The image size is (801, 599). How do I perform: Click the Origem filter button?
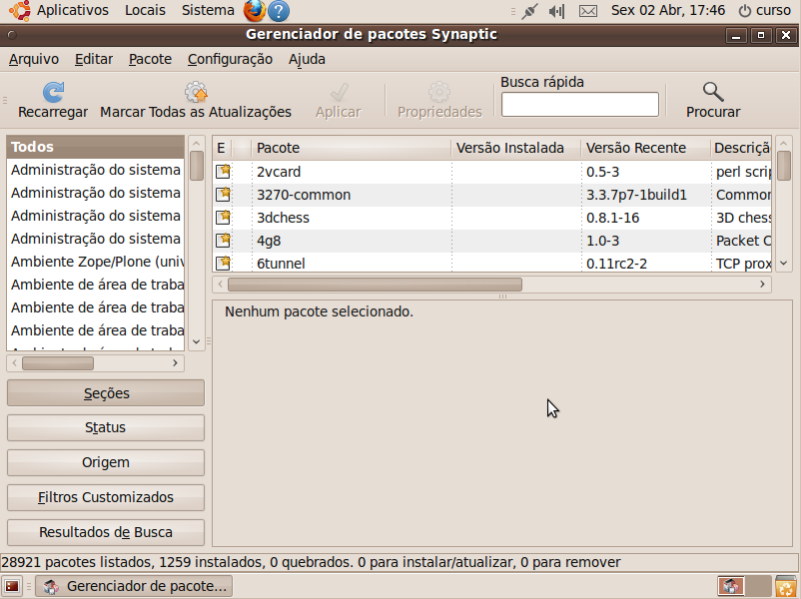click(x=106, y=462)
